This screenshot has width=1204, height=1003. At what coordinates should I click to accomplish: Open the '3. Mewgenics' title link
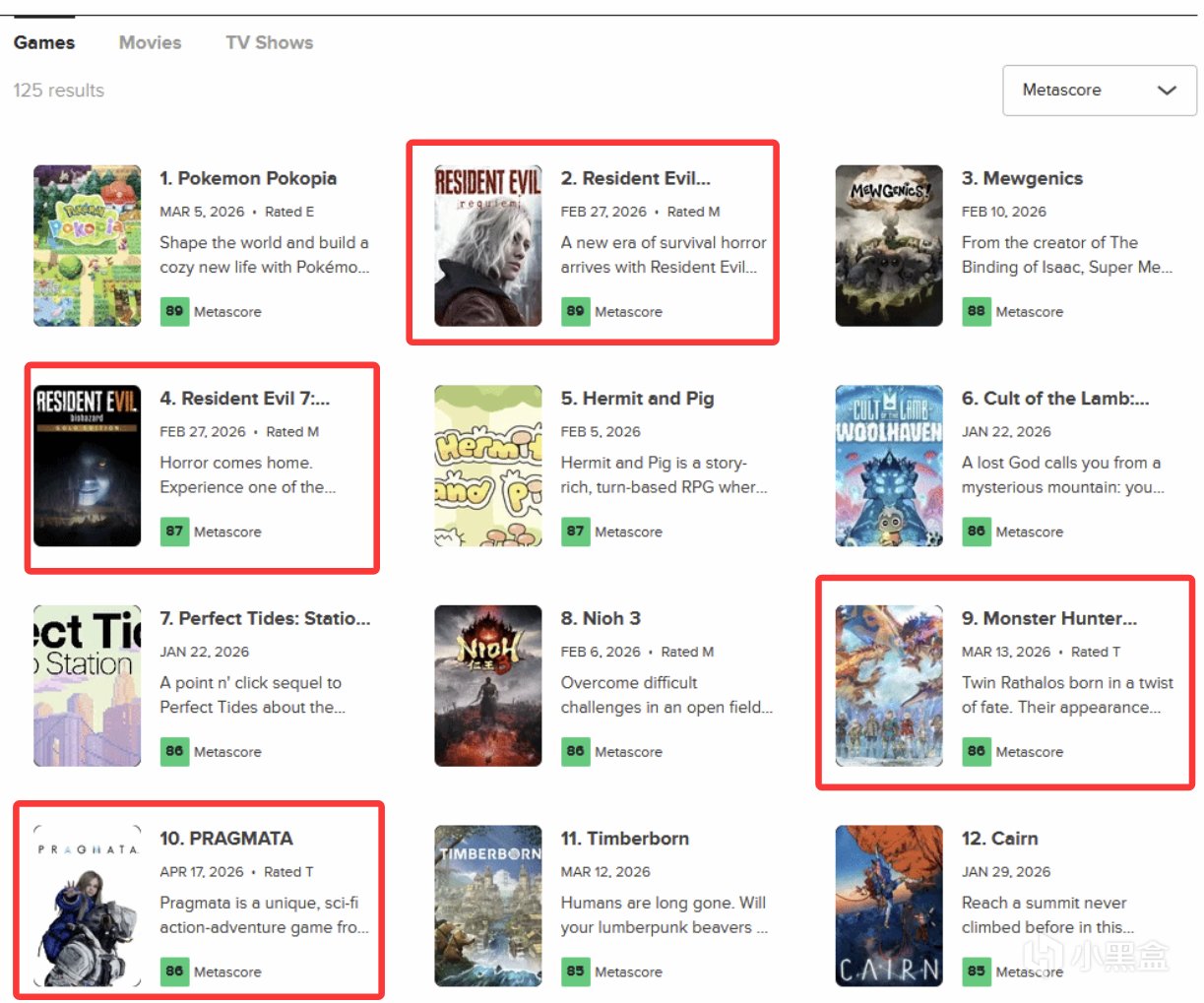tap(1022, 178)
